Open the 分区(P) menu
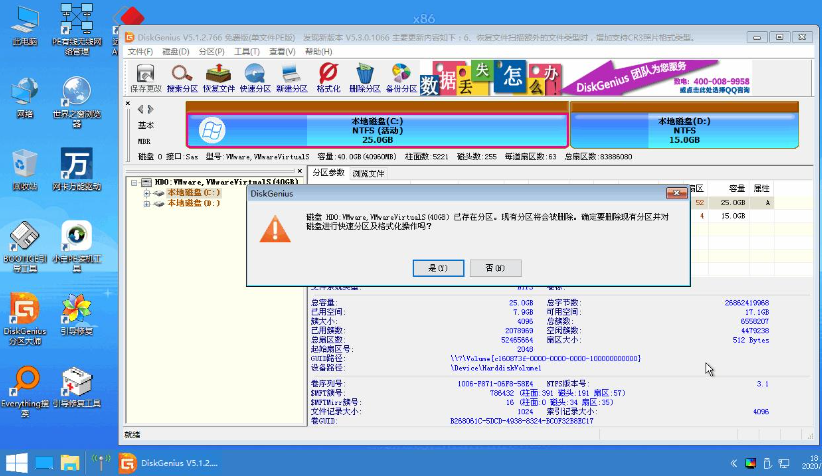The image size is (822, 476). 211,51
